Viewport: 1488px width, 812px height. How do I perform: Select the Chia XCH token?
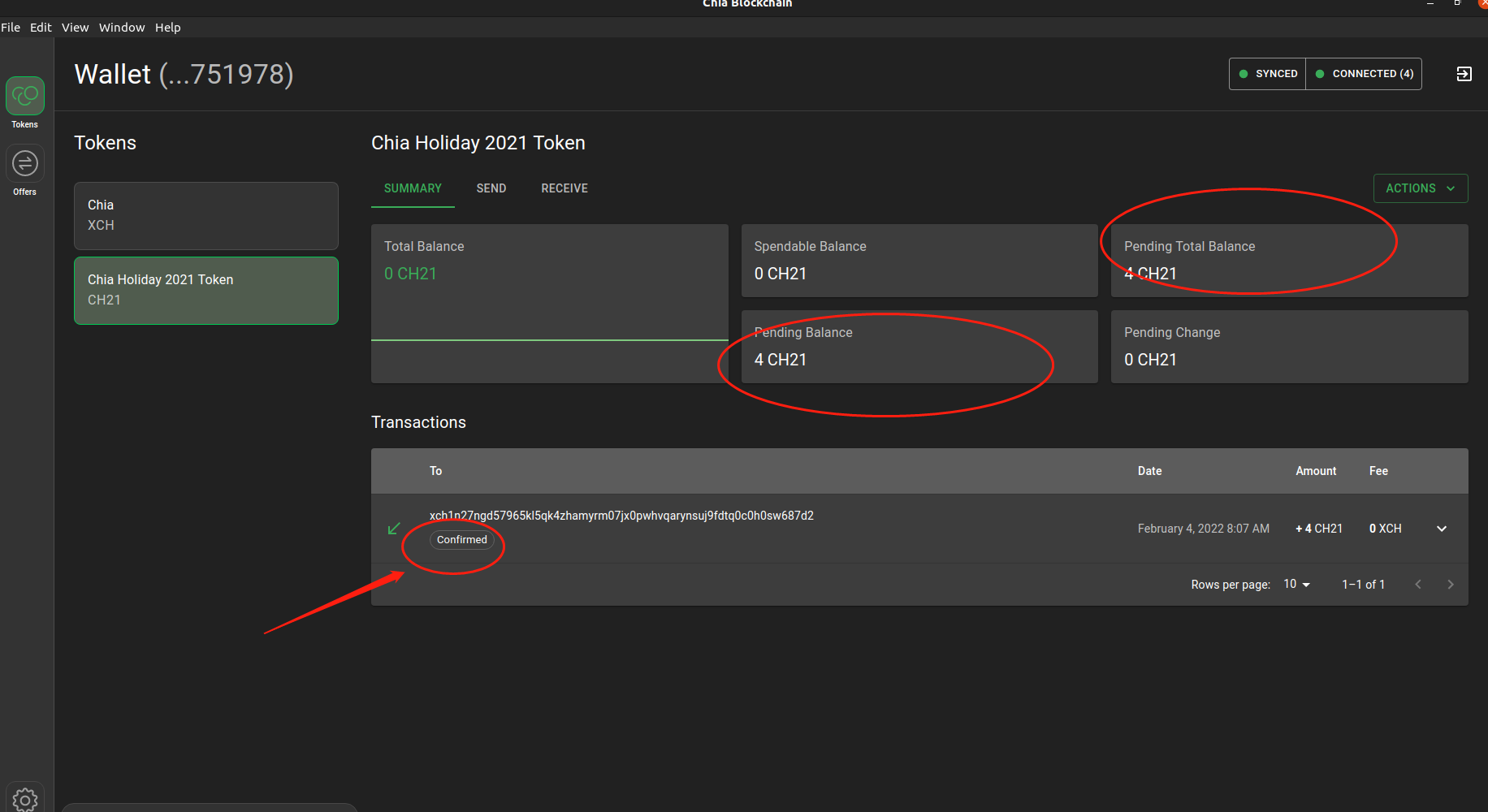pos(205,215)
